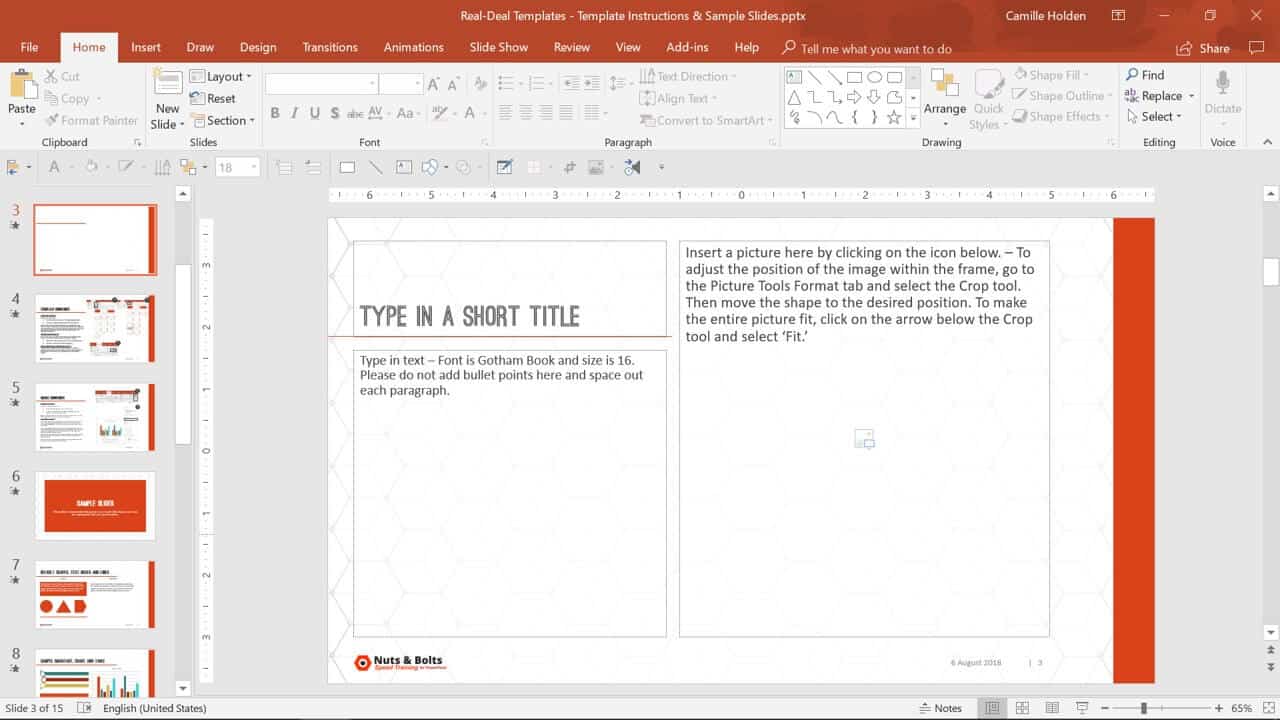Open the font name combo box
Image resolution: width=1280 pixels, height=720 pixels.
tap(321, 84)
